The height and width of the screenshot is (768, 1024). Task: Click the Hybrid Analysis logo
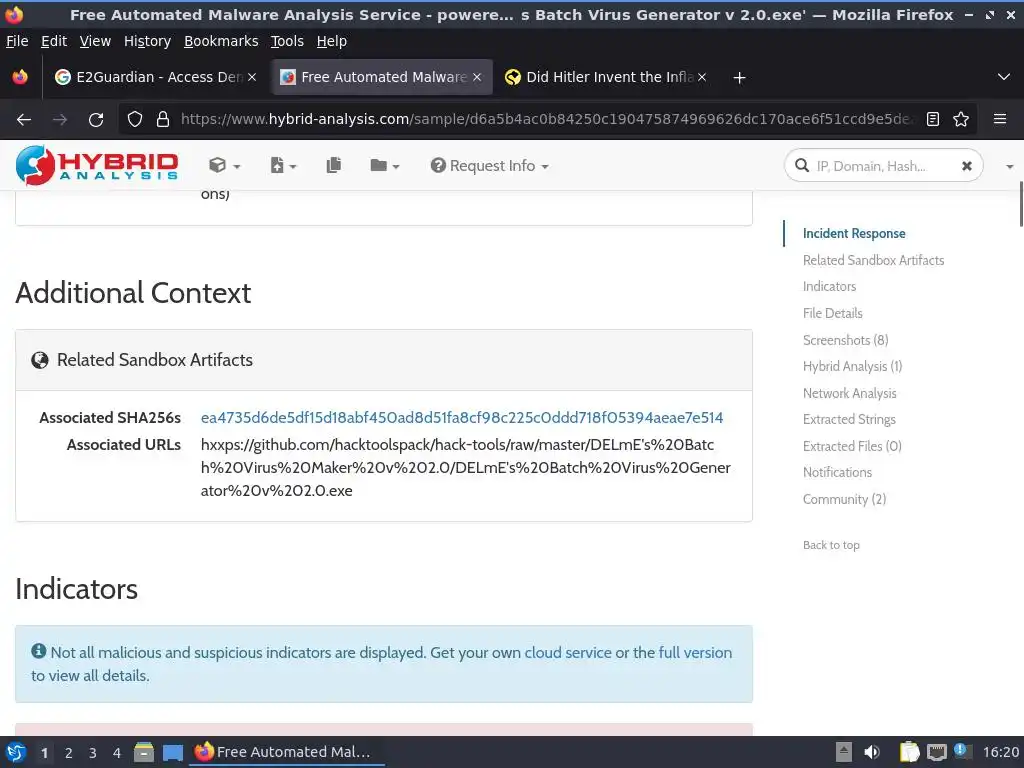97,165
